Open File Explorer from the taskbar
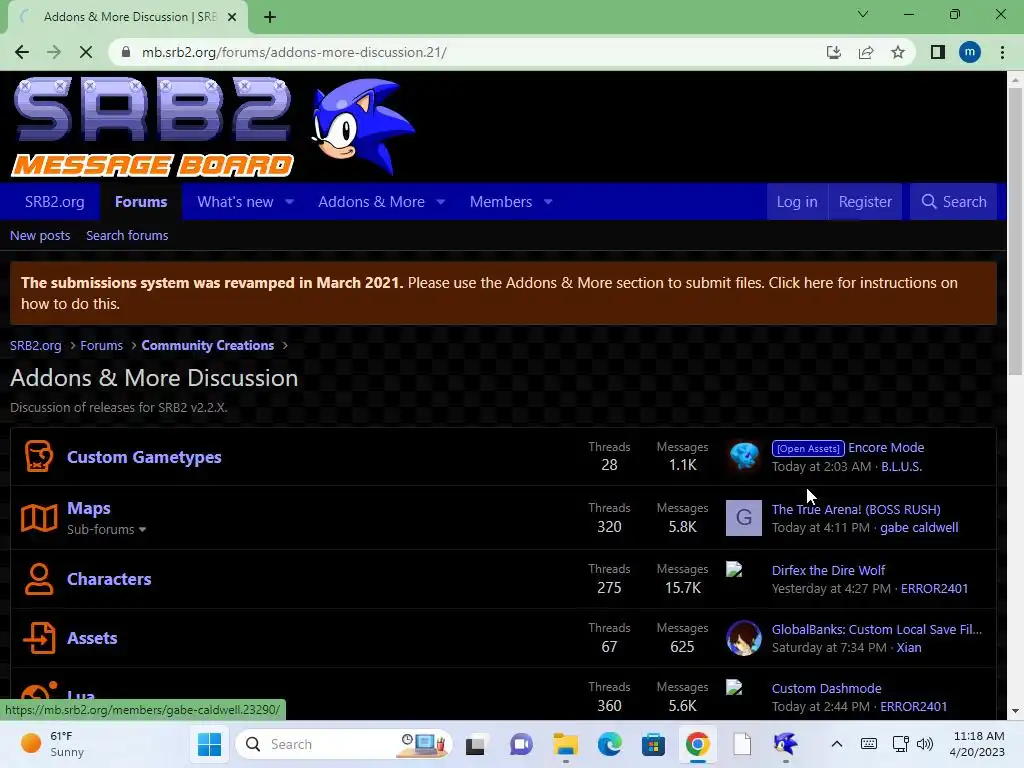This screenshot has width=1024, height=768. click(566, 744)
